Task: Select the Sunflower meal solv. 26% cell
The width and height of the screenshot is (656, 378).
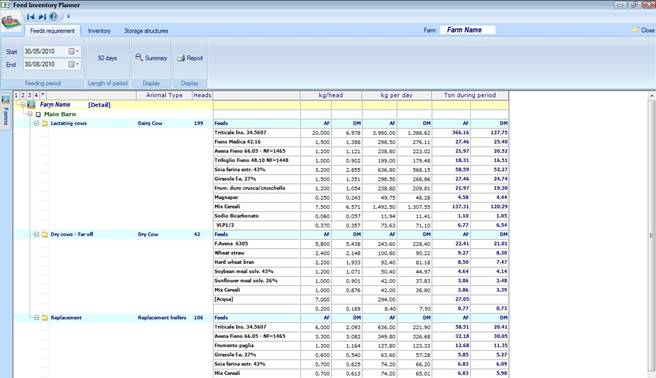Action: pos(256,281)
